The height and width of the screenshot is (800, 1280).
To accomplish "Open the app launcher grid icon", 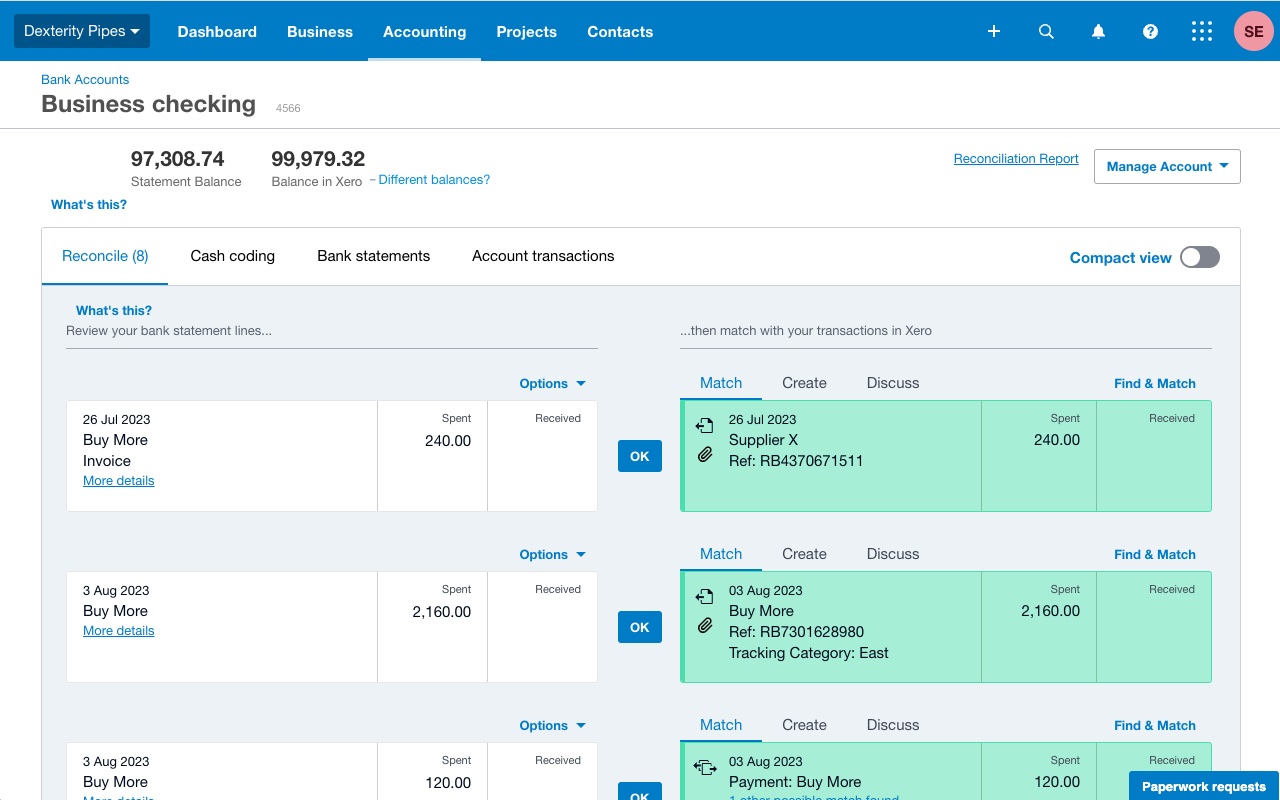I will click(1202, 31).
